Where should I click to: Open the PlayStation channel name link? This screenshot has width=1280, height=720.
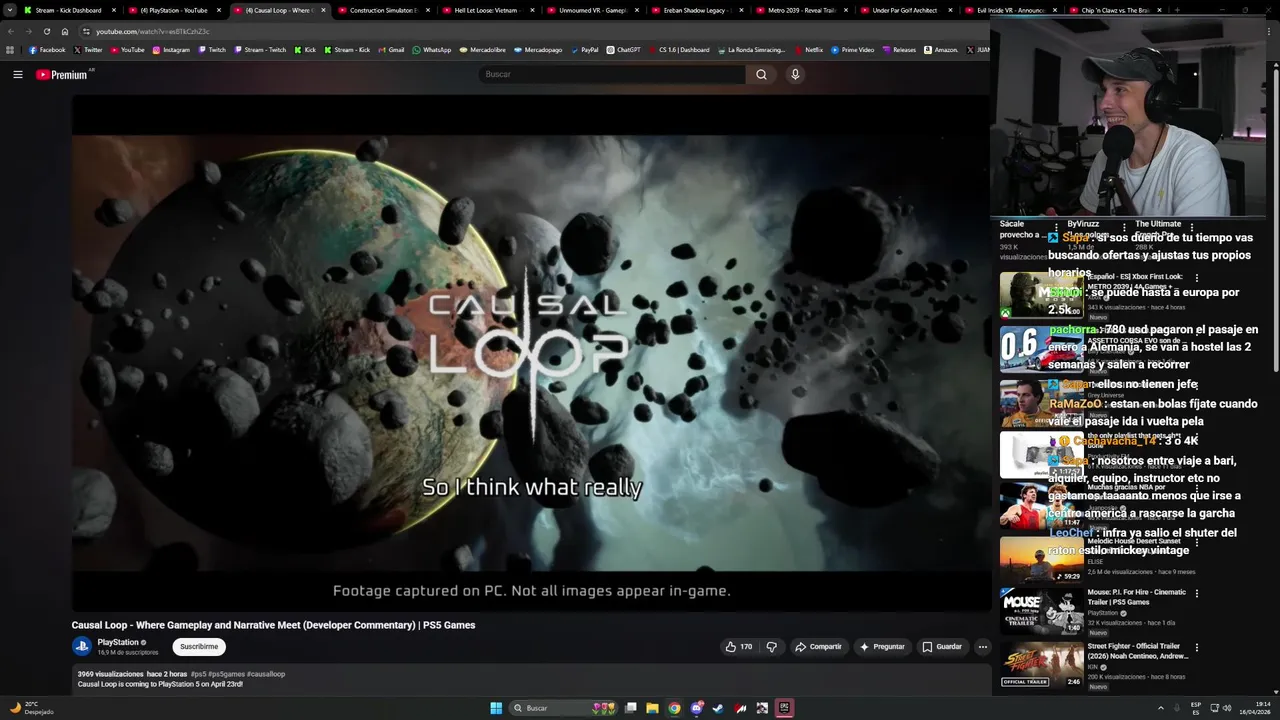[118, 642]
